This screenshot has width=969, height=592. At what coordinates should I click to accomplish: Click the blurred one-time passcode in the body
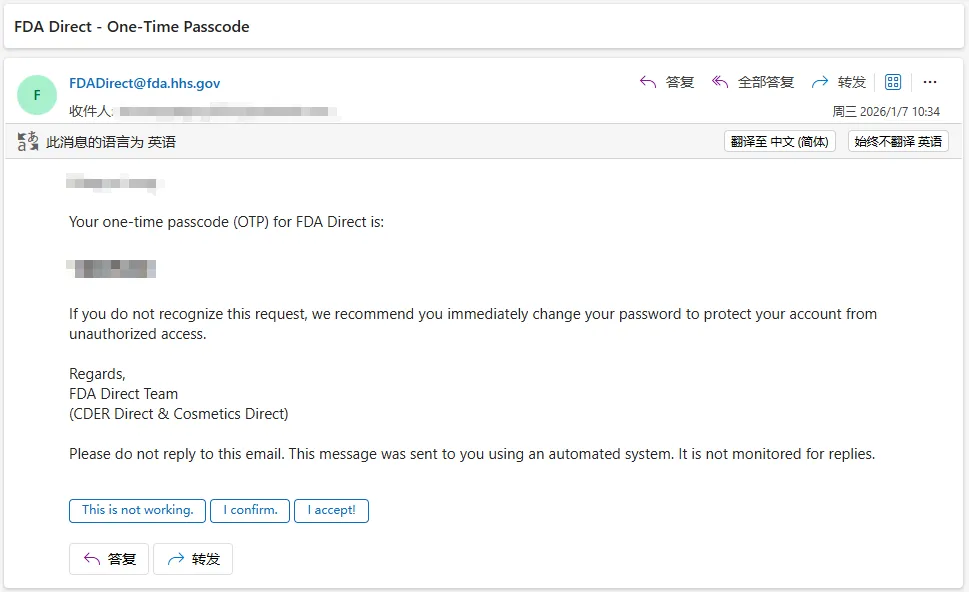coord(111,268)
